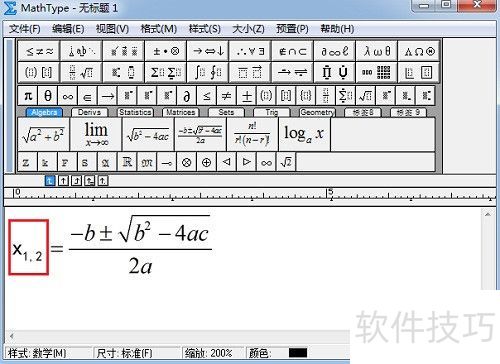Insert the theta symbol from small bar
The height and width of the screenshot is (364, 500).
click(x=48, y=96)
